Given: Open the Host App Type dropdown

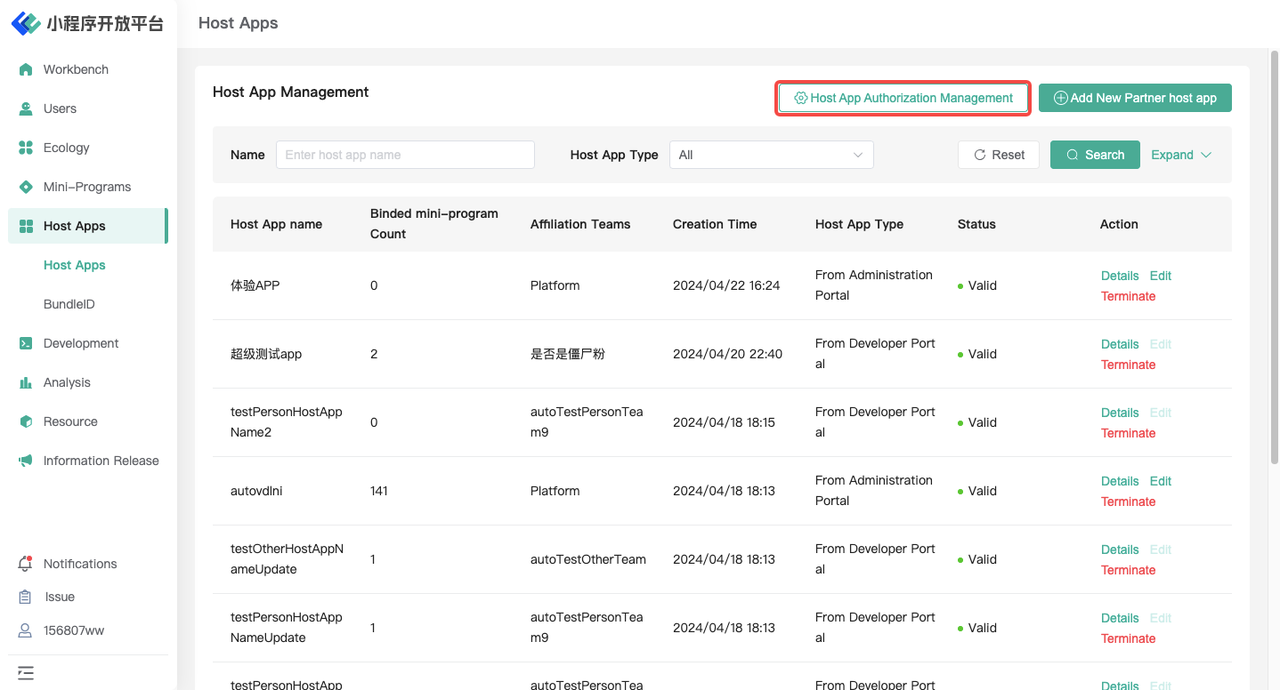Looking at the screenshot, I should point(771,155).
